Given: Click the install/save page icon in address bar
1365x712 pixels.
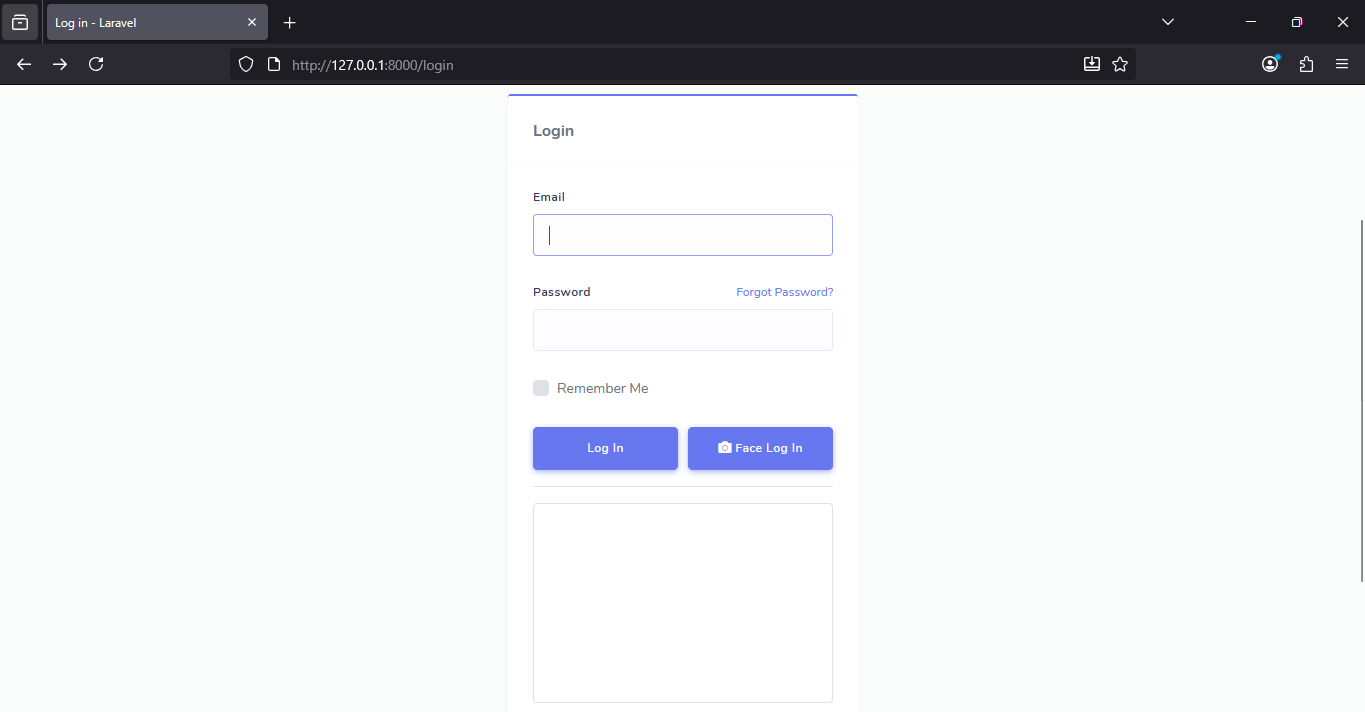Looking at the screenshot, I should [x=1092, y=64].
